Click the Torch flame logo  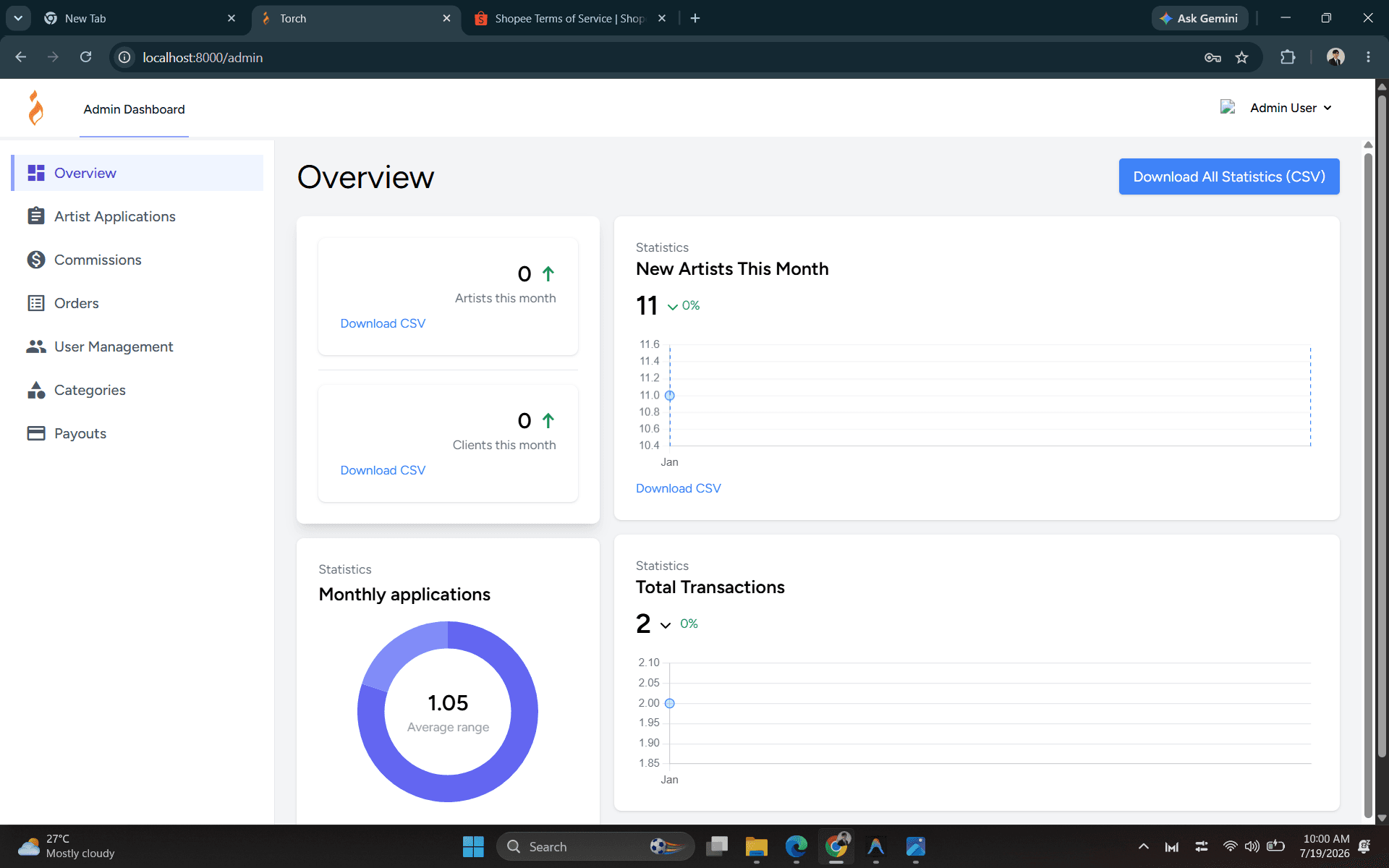36,109
